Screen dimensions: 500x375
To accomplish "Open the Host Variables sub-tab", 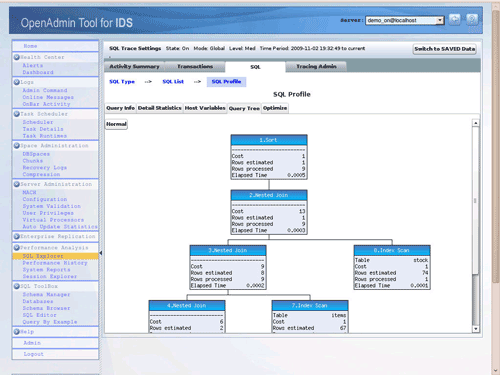I will coord(205,108).
